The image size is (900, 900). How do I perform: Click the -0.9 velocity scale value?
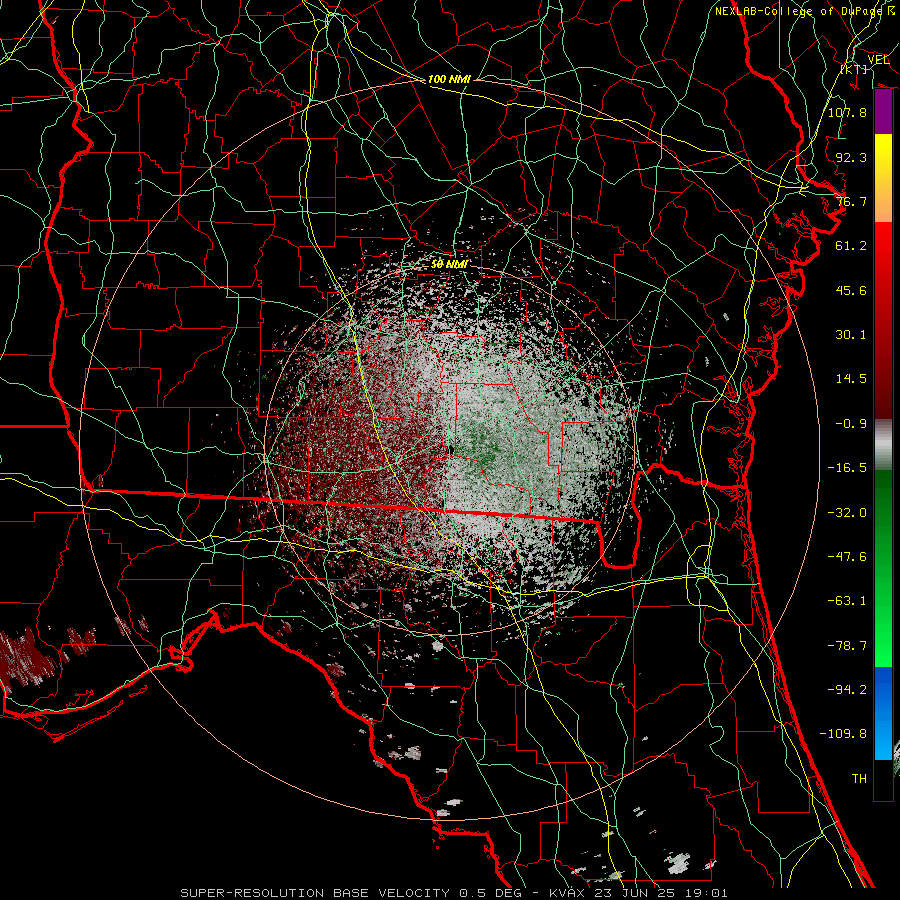coord(851,424)
